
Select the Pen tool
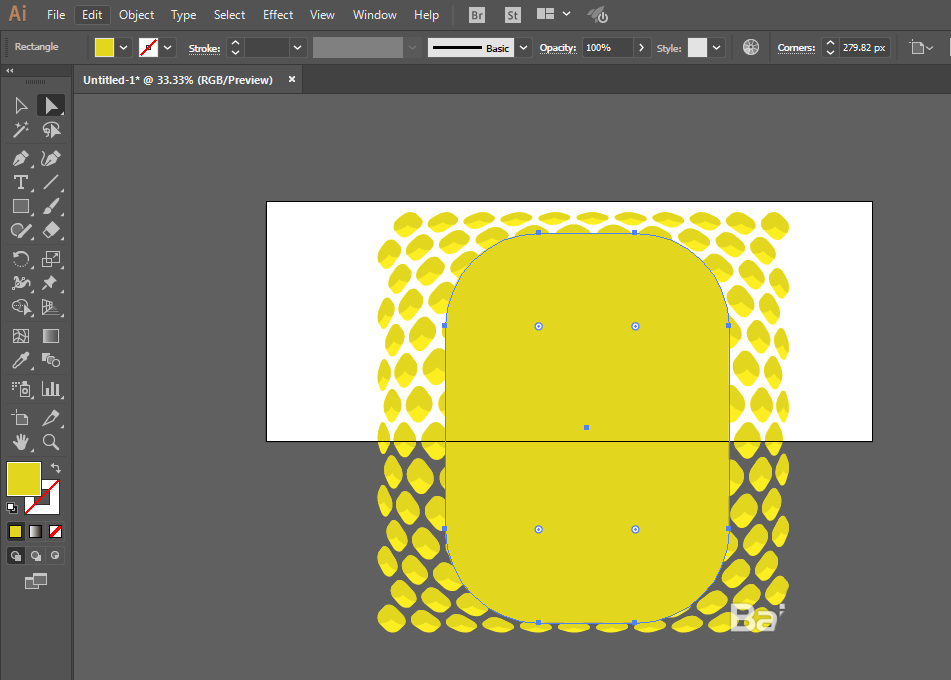tap(21, 158)
